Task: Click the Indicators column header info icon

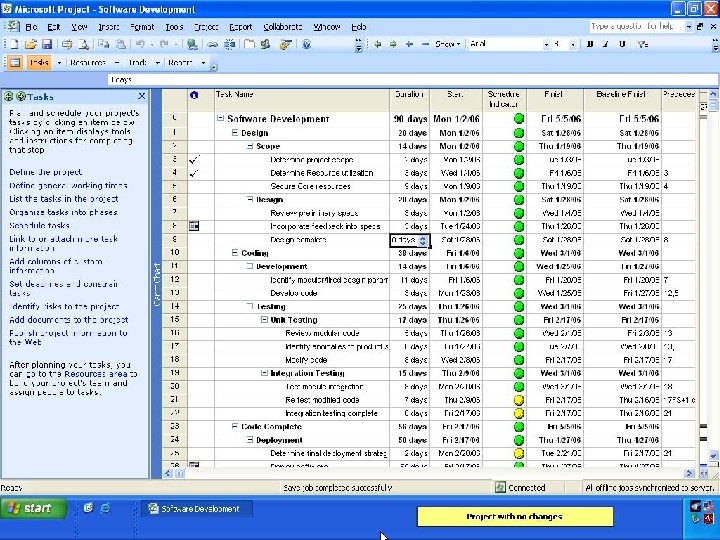Action: 194,95
